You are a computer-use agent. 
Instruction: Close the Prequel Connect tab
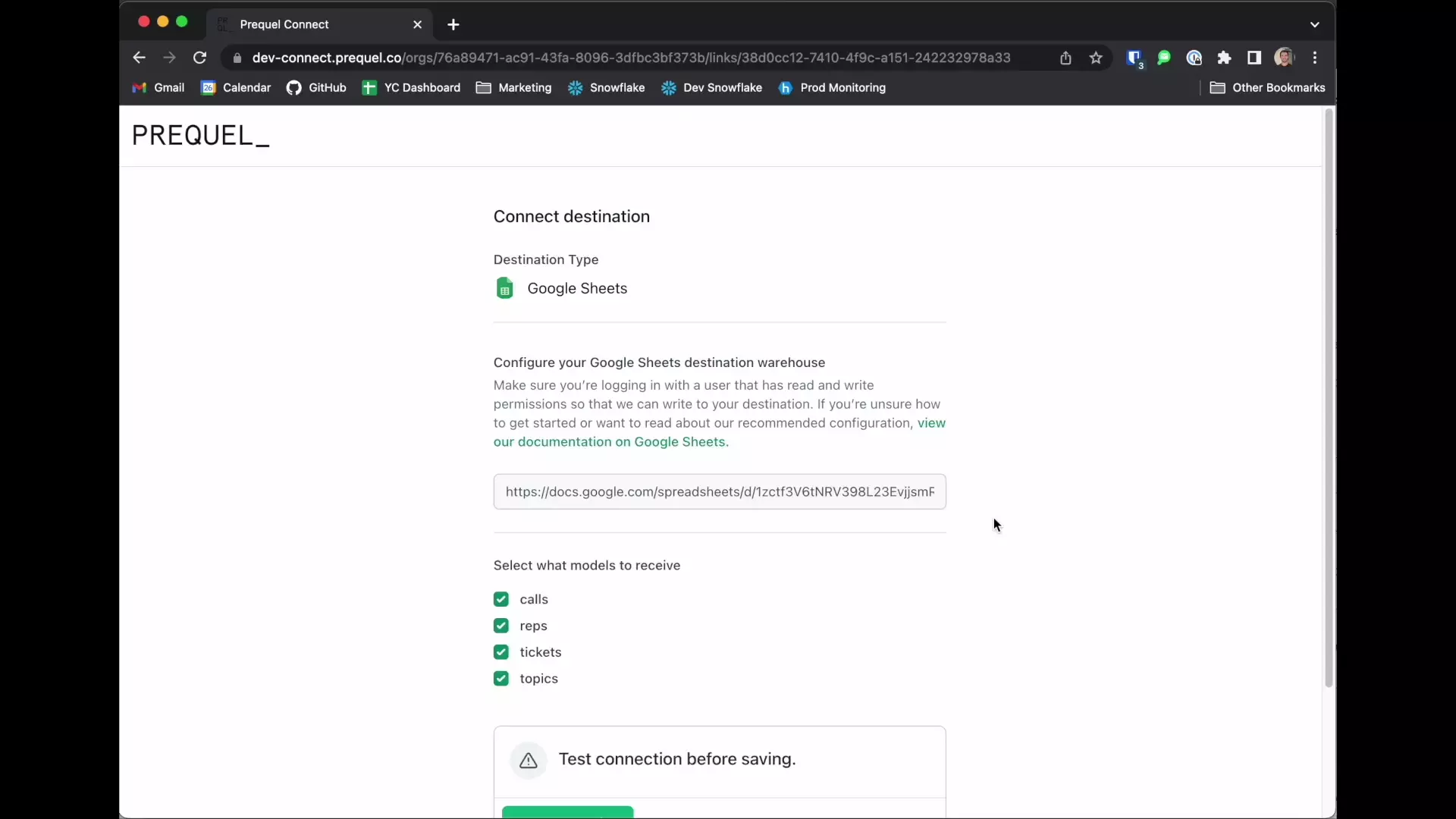[417, 24]
